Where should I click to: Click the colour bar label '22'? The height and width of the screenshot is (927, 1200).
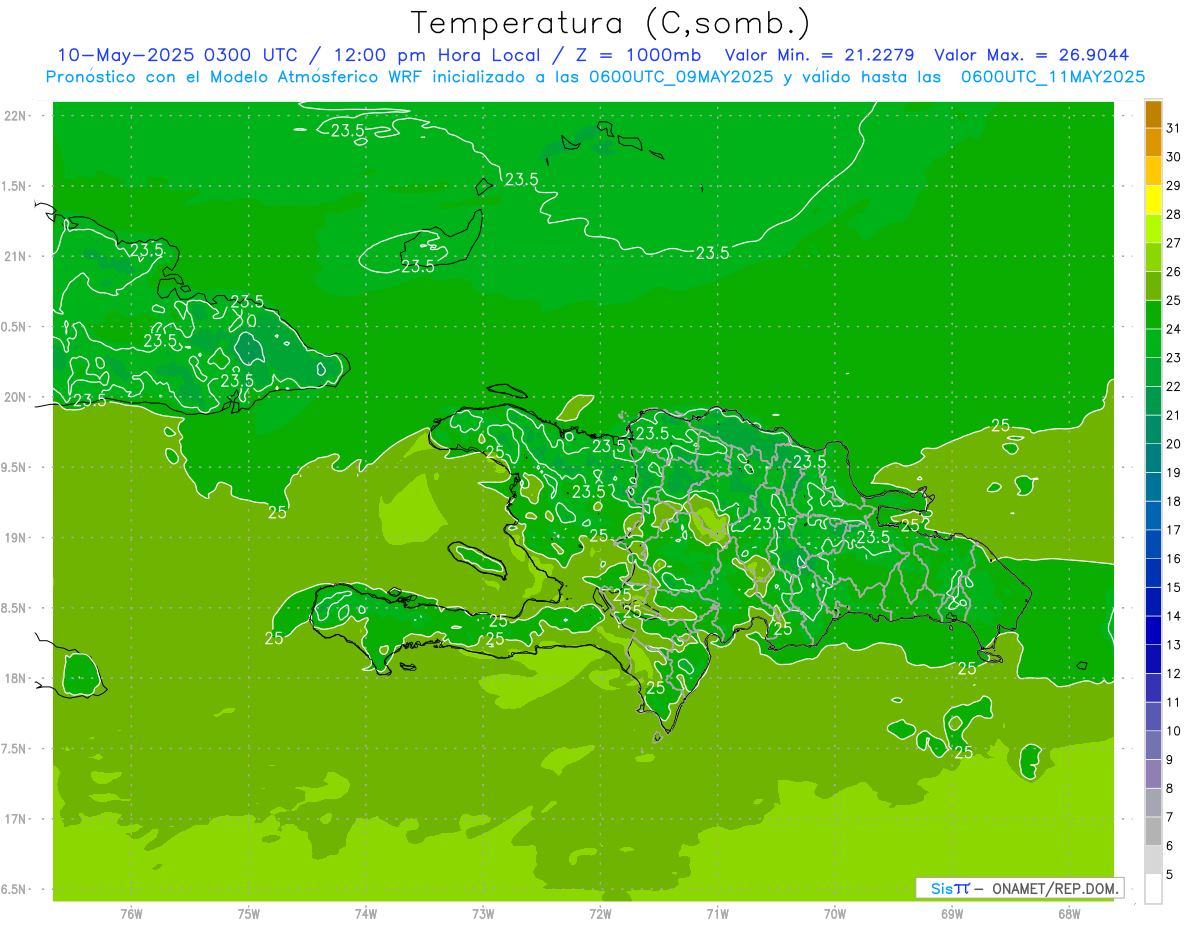pos(1173,386)
